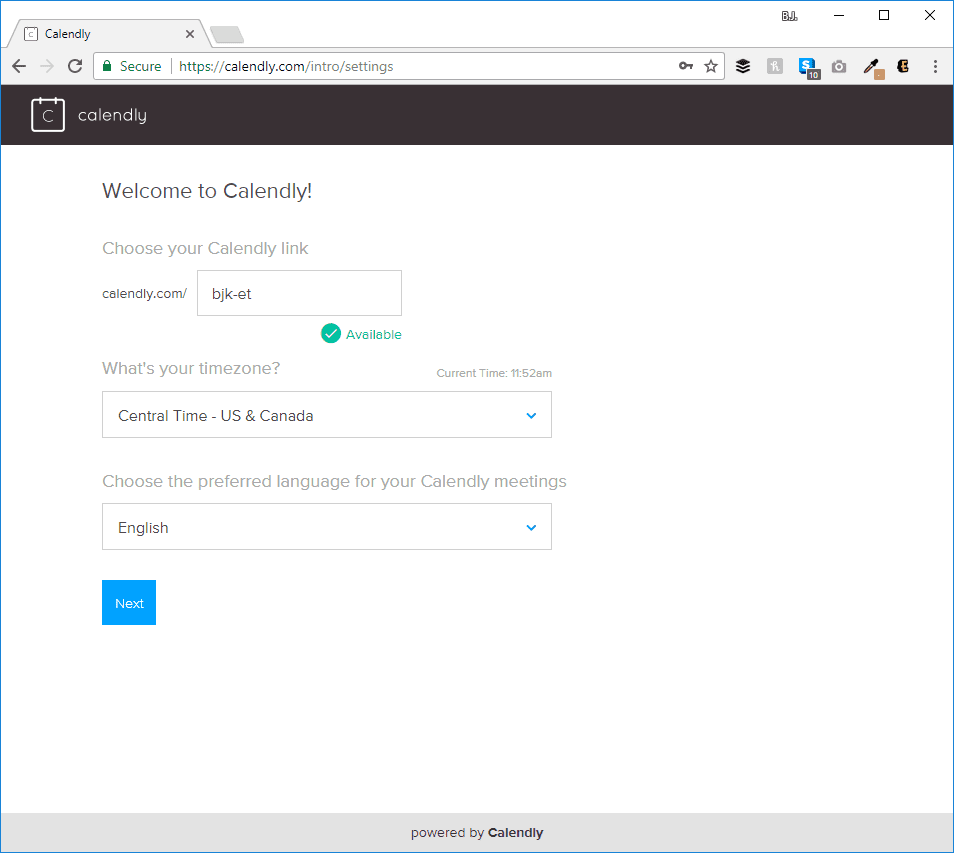Image resolution: width=954 pixels, height=853 pixels.
Task: Reload the page with the refresh icon
Action: (75, 66)
